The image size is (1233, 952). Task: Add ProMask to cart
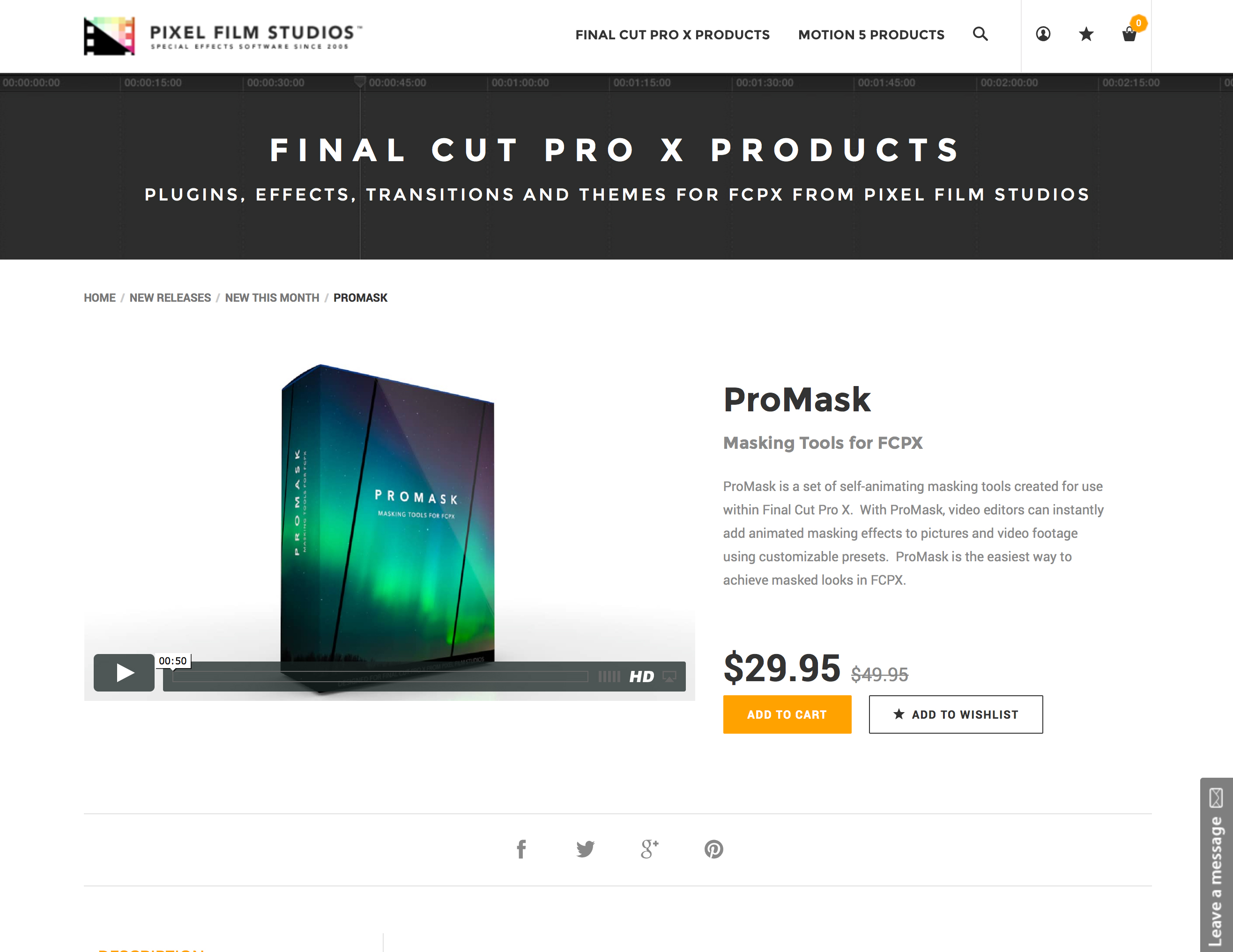pyautogui.click(x=787, y=714)
